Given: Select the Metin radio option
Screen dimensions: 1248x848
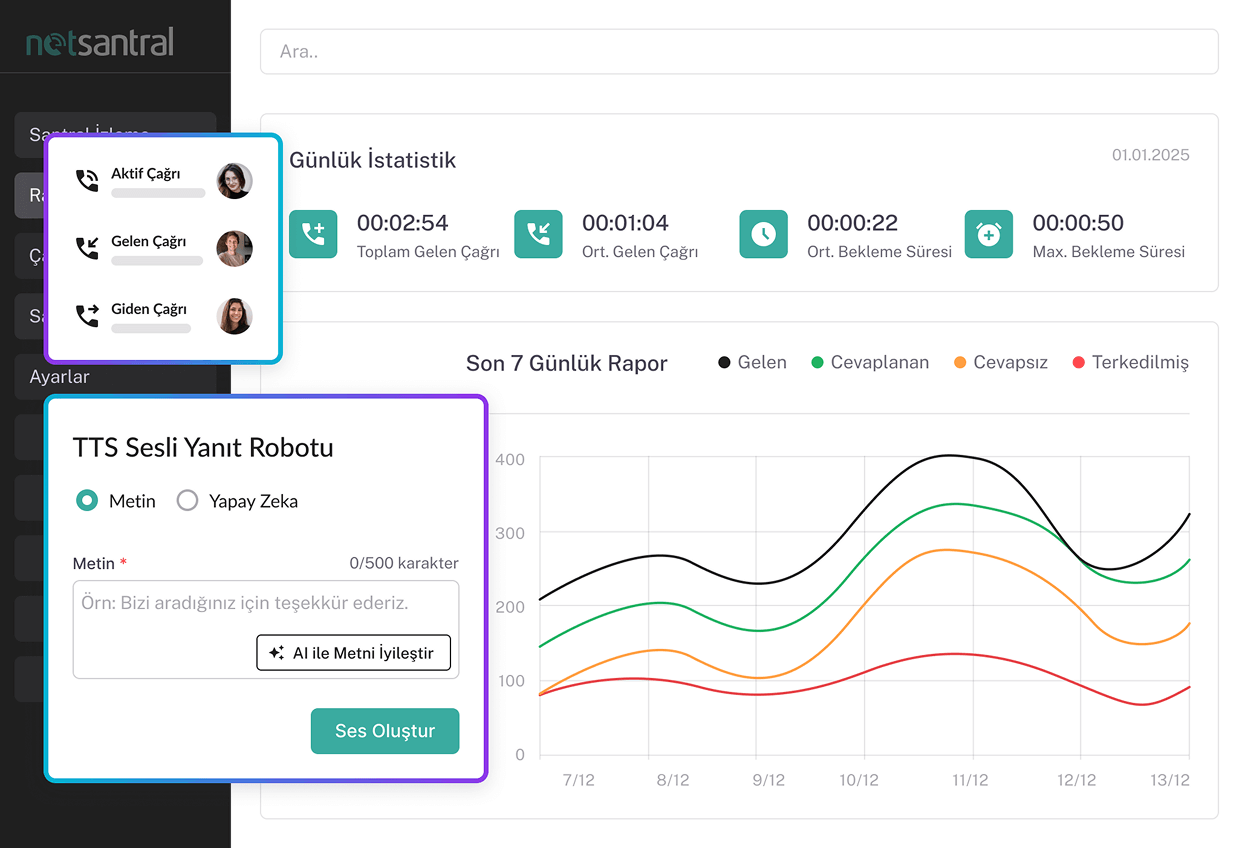Looking at the screenshot, I should tap(87, 501).
